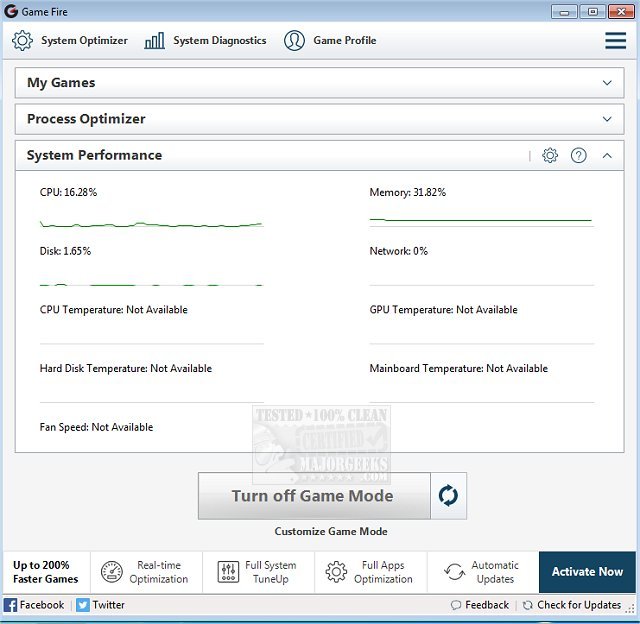The image size is (640, 624).
Task: Open the hamburger menu
Action: (x=616, y=40)
